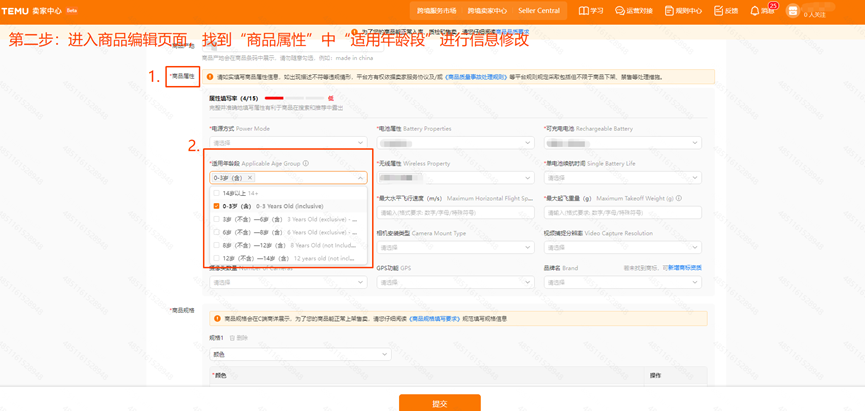Click the shop avatar icon in header
This screenshot has width=865, height=411.
pyautogui.click(x=792, y=11)
